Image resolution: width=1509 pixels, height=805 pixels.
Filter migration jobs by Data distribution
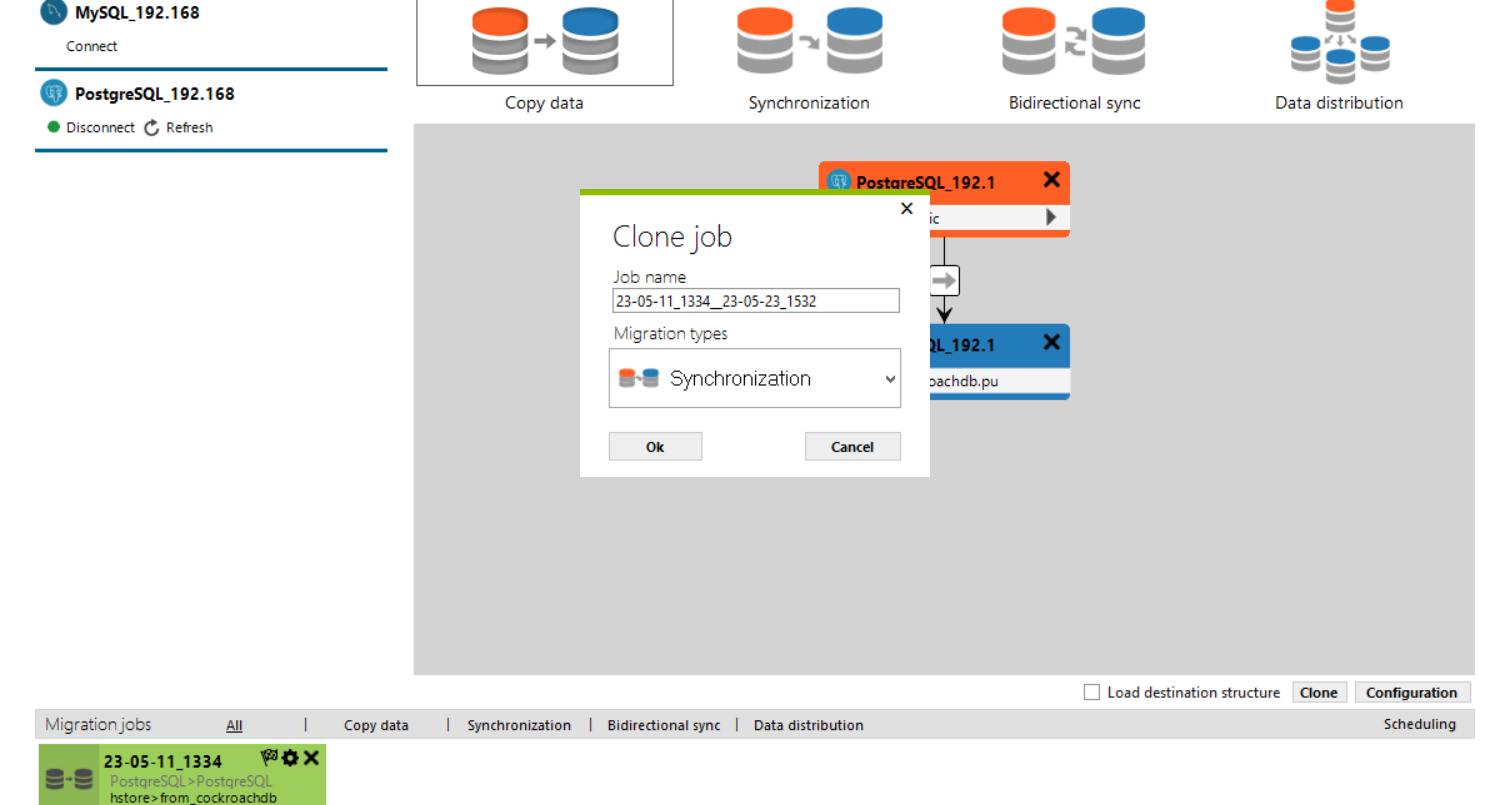point(809,726)
